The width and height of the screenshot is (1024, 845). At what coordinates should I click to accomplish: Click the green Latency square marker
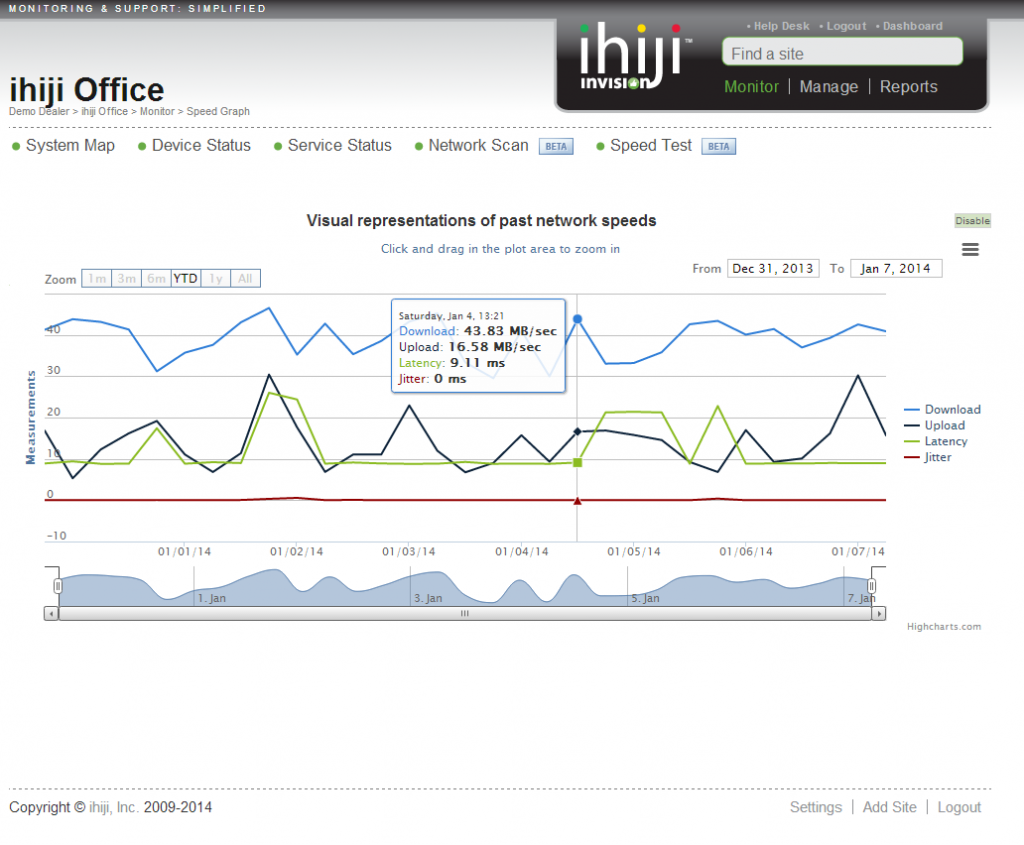(577, 462)
